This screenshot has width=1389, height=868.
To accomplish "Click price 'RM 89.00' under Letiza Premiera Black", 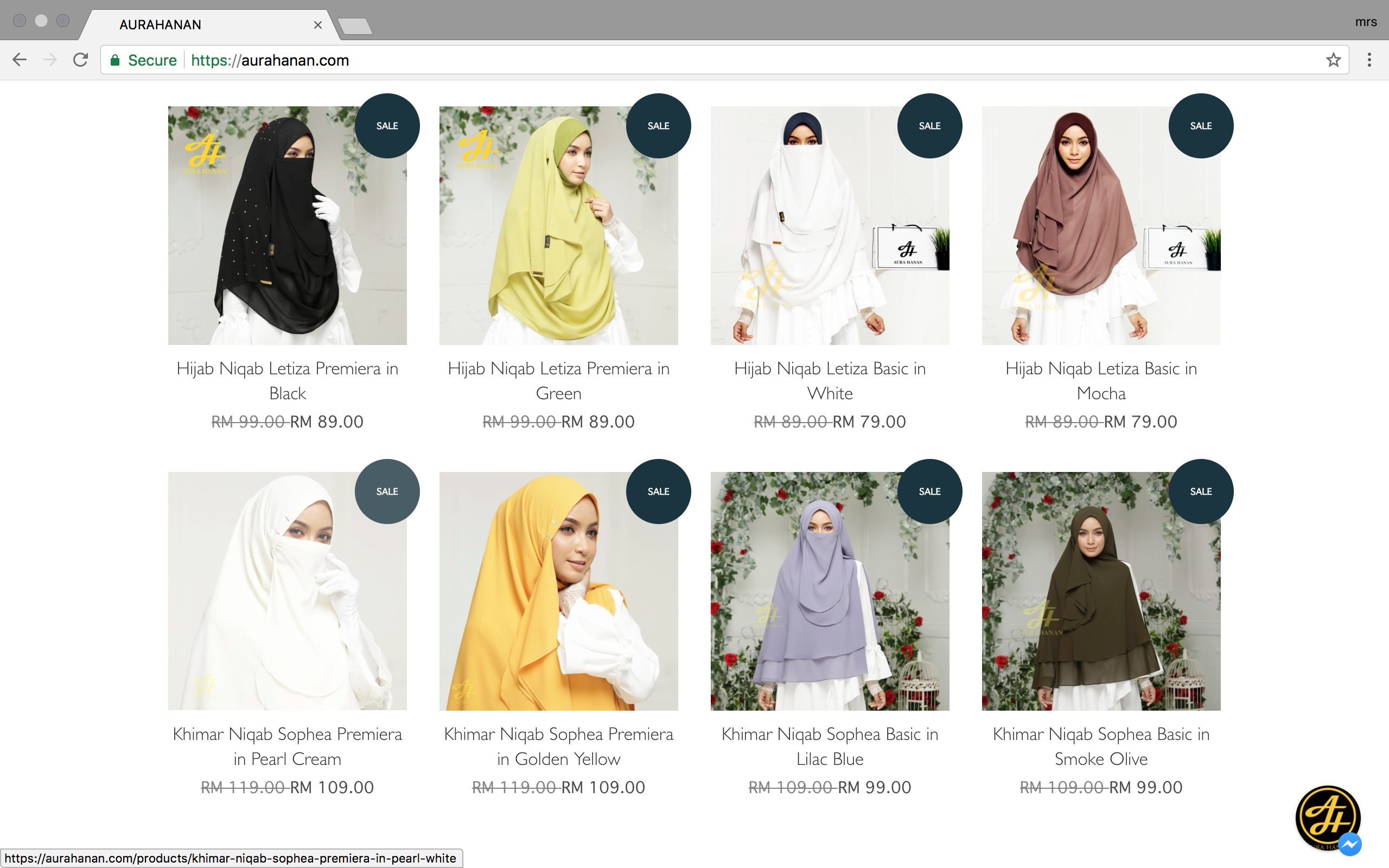I will (327, 422).
